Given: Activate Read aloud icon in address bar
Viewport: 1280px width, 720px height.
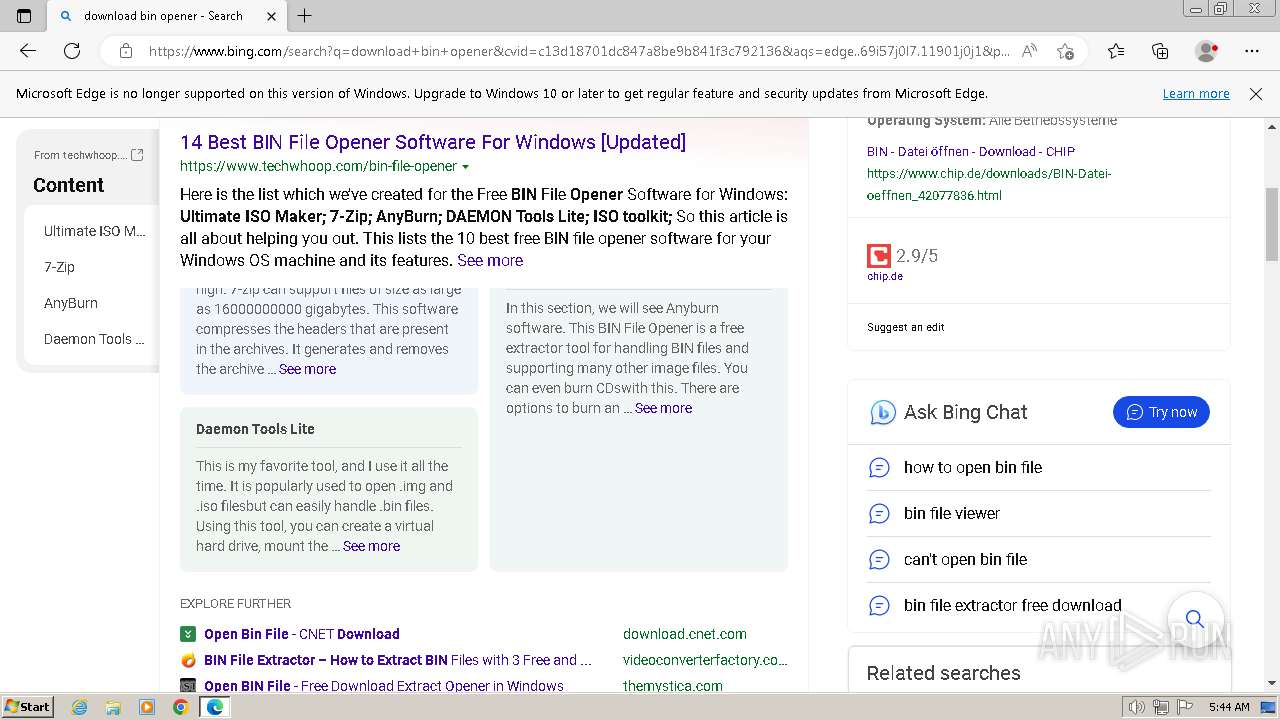Looking at the screenshot, I should coord(1029,51).
